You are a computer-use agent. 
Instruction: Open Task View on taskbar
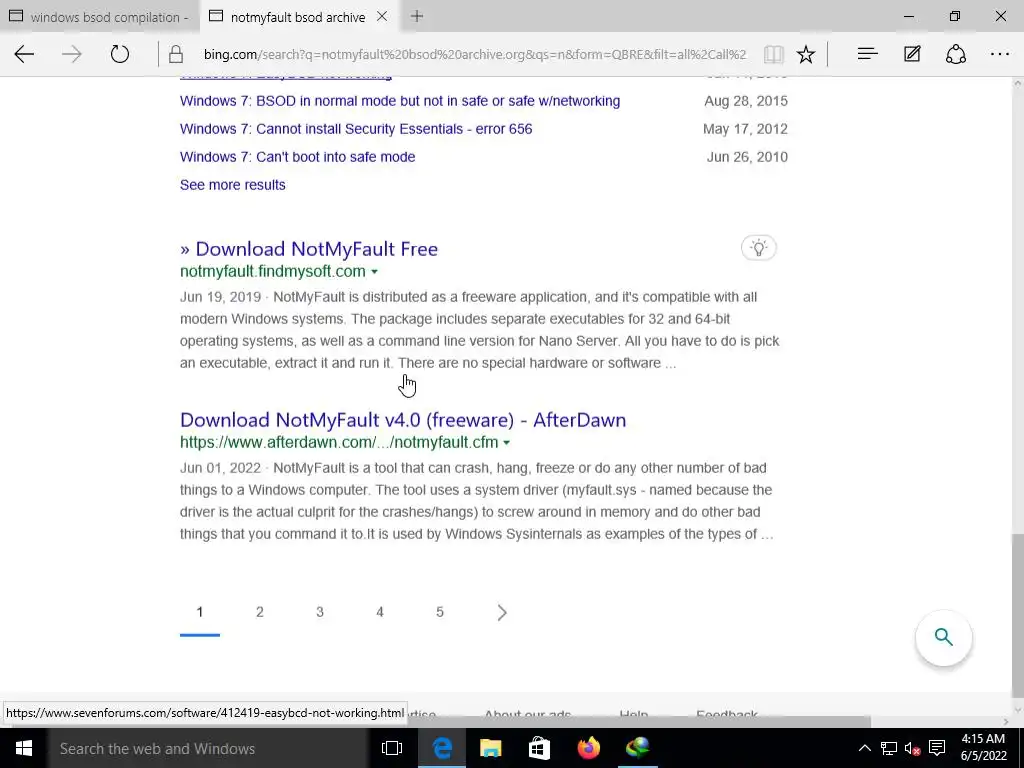[392, 748]
